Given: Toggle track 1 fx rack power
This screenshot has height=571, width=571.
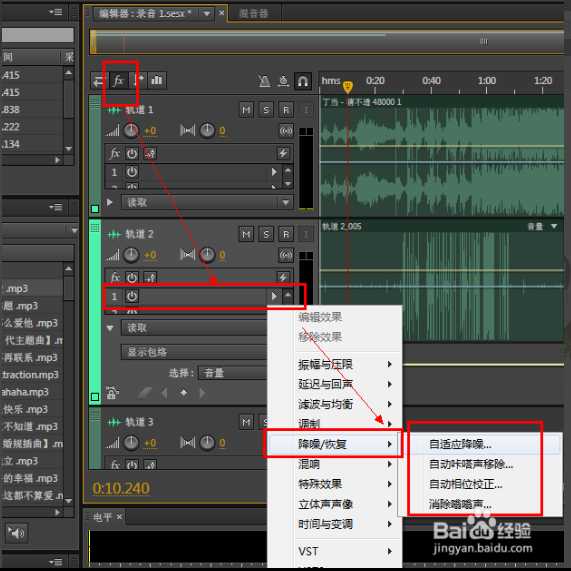Looking at the screenshot, I should pyautogui.click(x=132, y=154).
